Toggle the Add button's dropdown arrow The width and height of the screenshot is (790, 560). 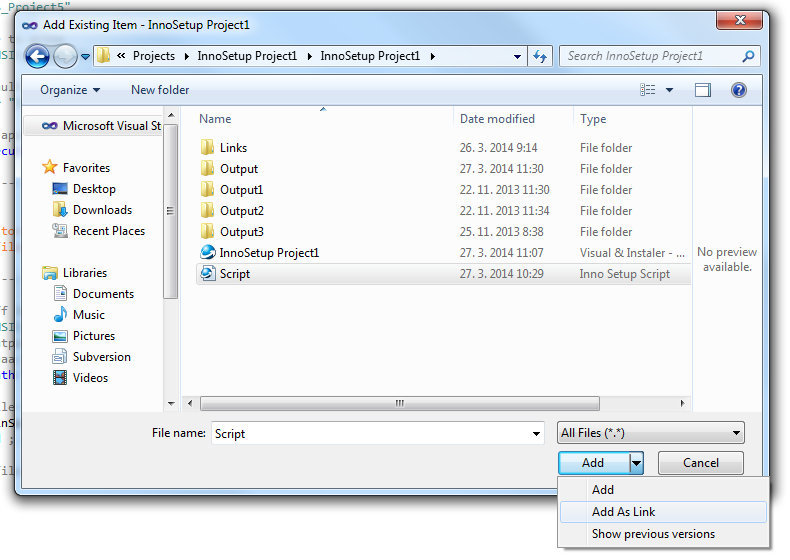pyautogui.click(x=636, y=463)
